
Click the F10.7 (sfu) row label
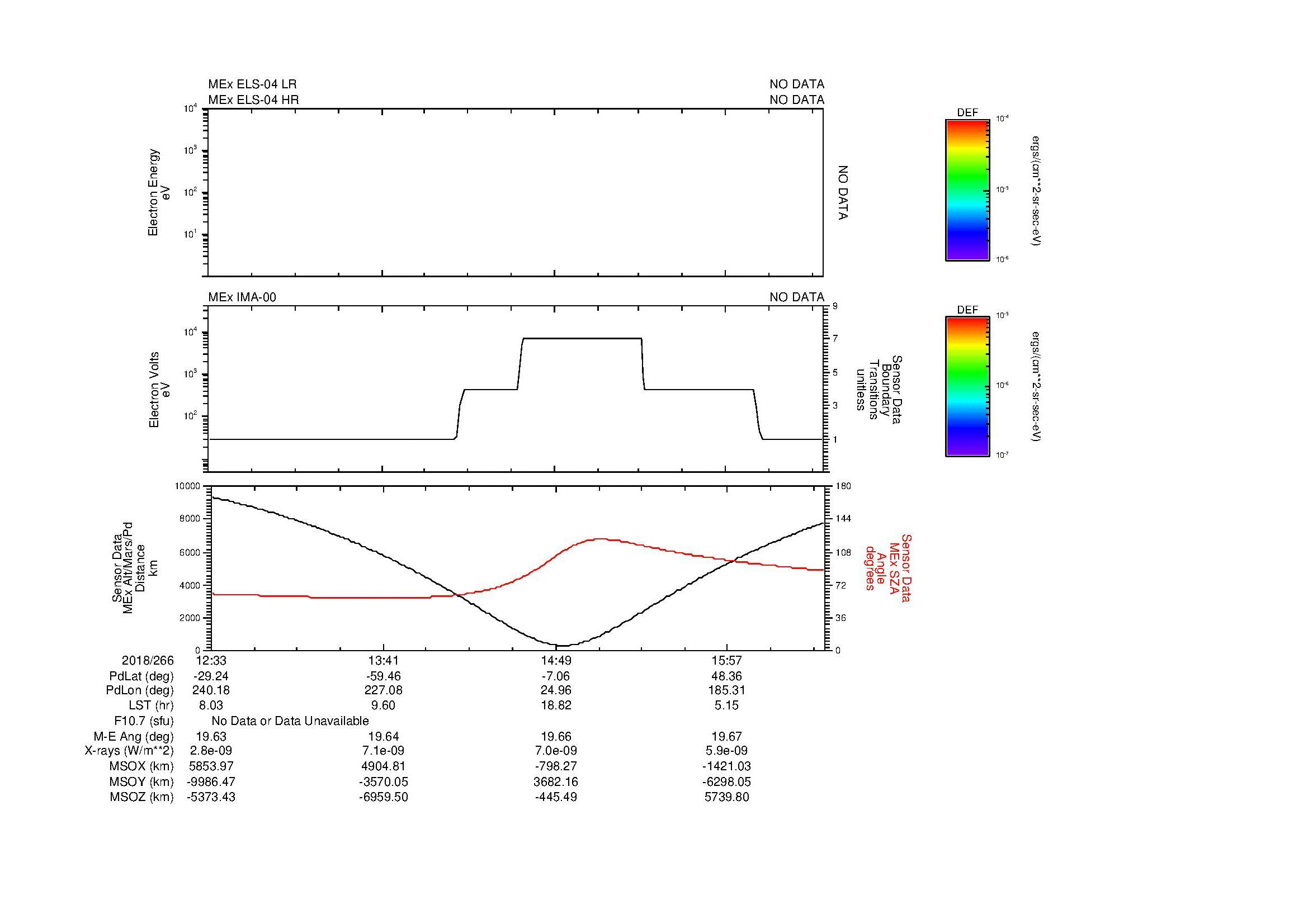pyautogui.click(x=144, y=721)
